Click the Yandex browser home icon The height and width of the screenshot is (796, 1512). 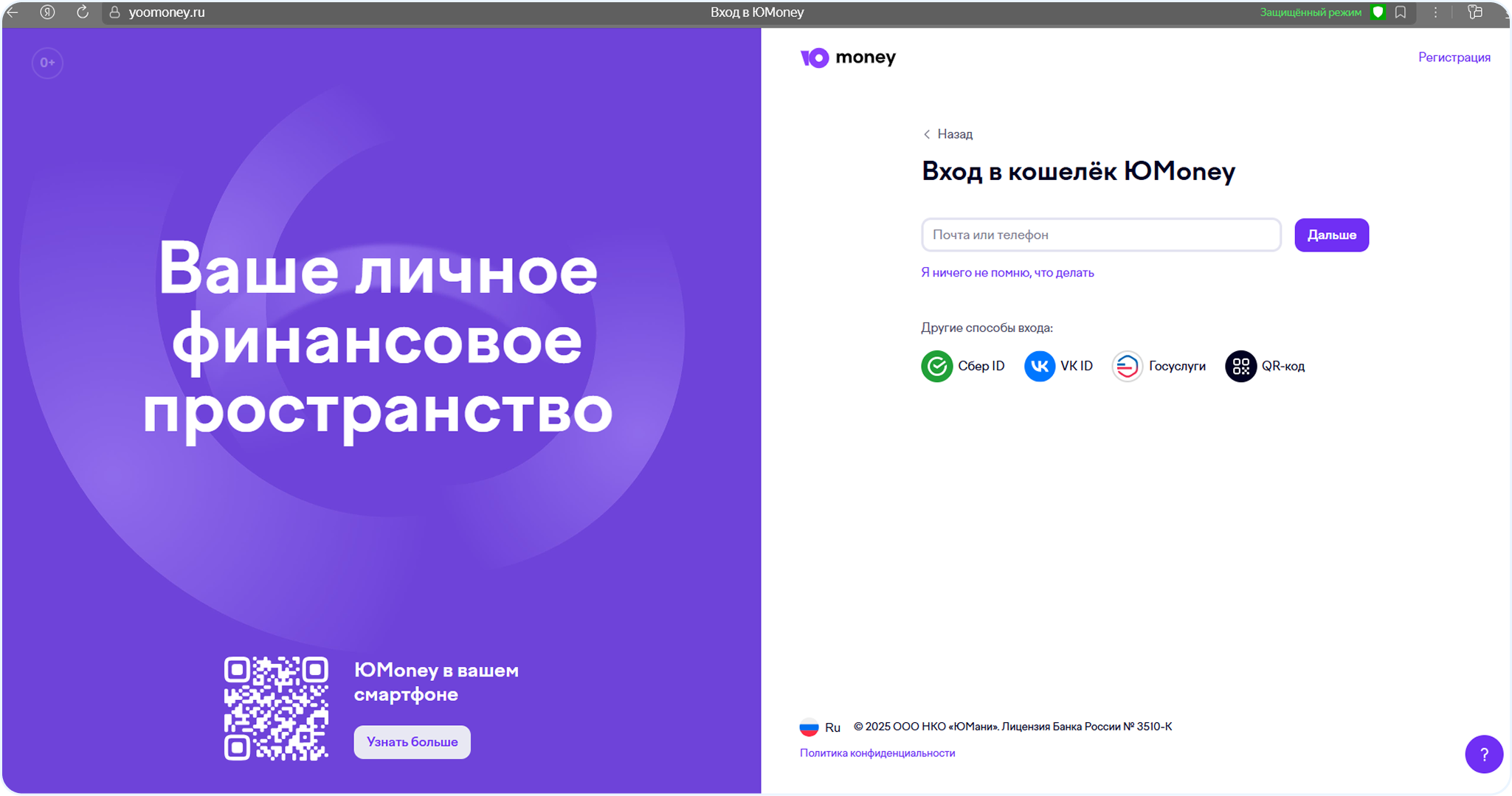(47, 13)
